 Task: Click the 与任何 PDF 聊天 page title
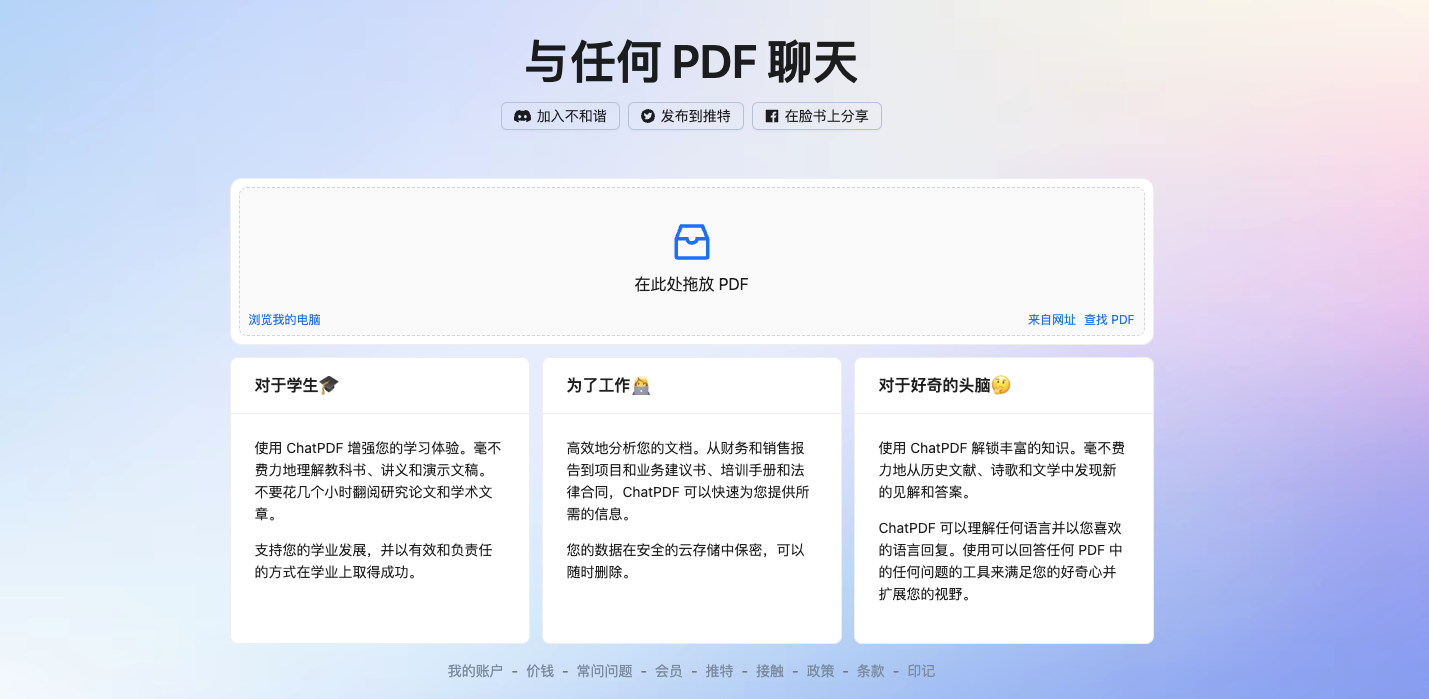[692, 62]
